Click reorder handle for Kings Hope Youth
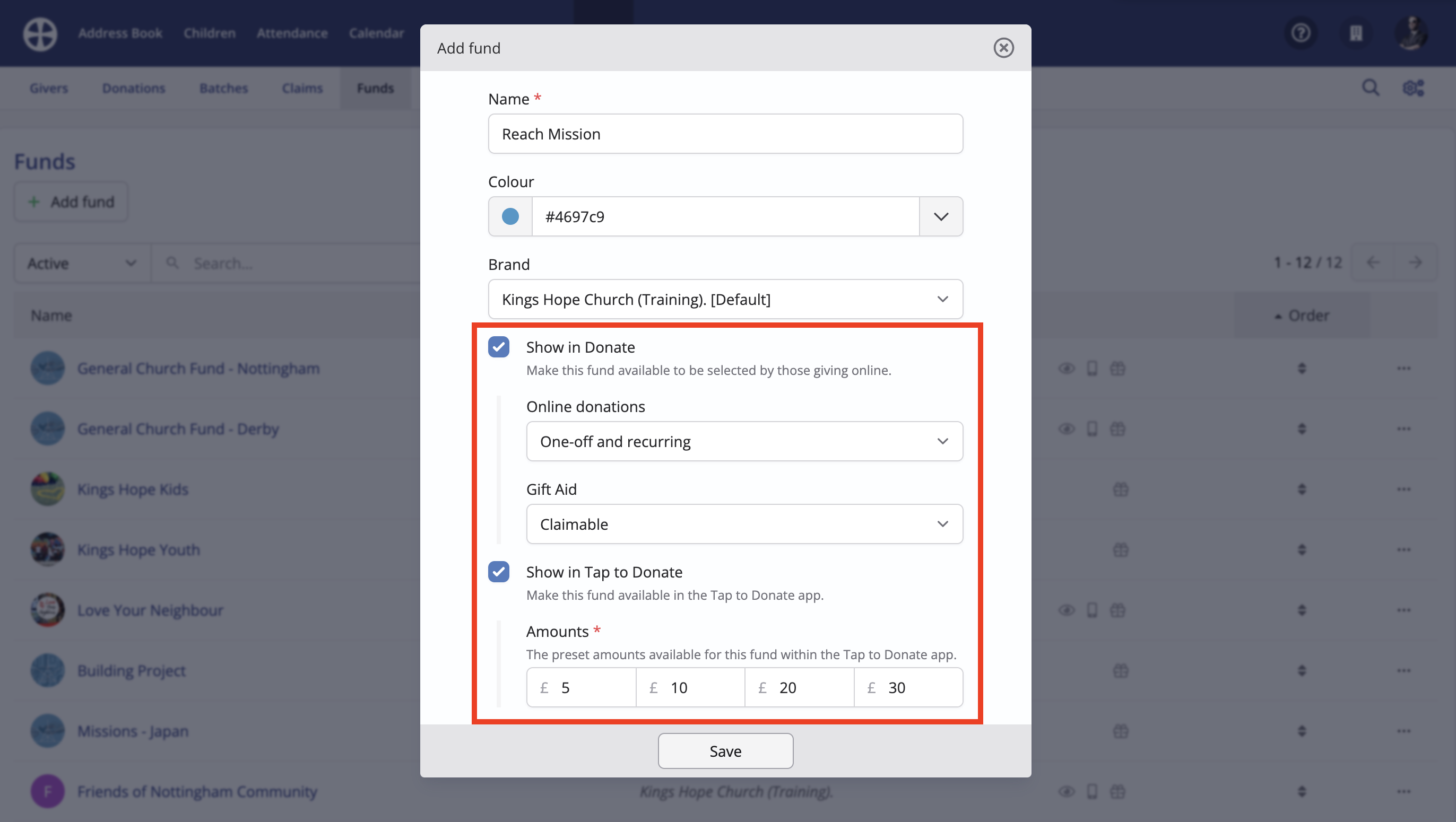Screen dimensions: 1456x822 tap(1302, 550)
